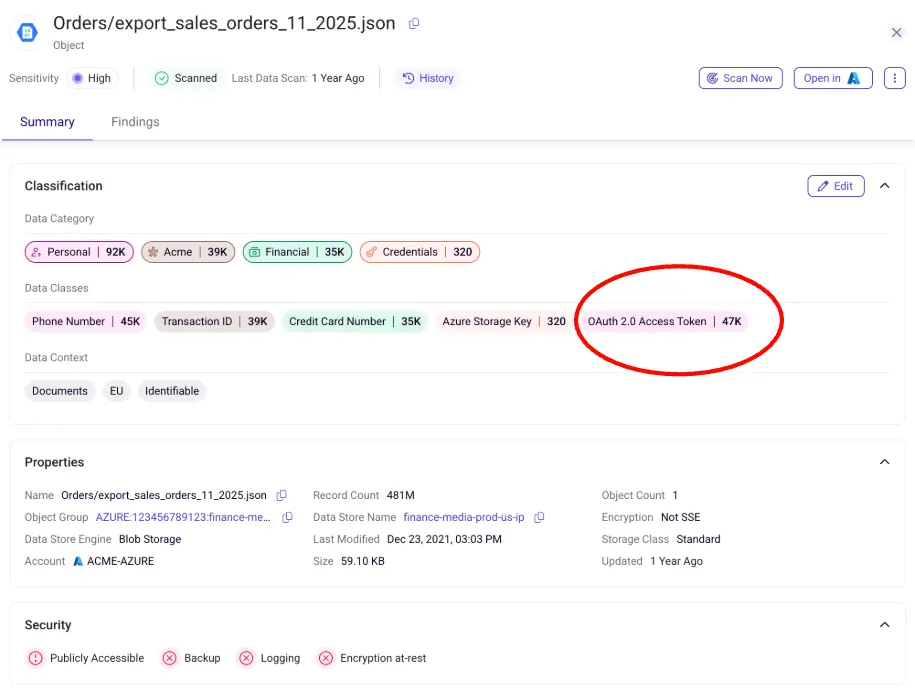Click the Acme category flower icon
Image resolution: width=915 pixels, height=692 pixels.
click(x=153, y=252)
